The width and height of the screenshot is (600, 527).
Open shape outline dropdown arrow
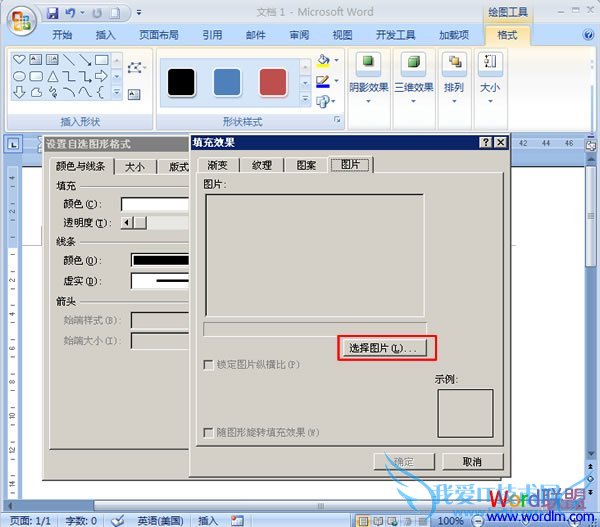[x=336, y=81]
